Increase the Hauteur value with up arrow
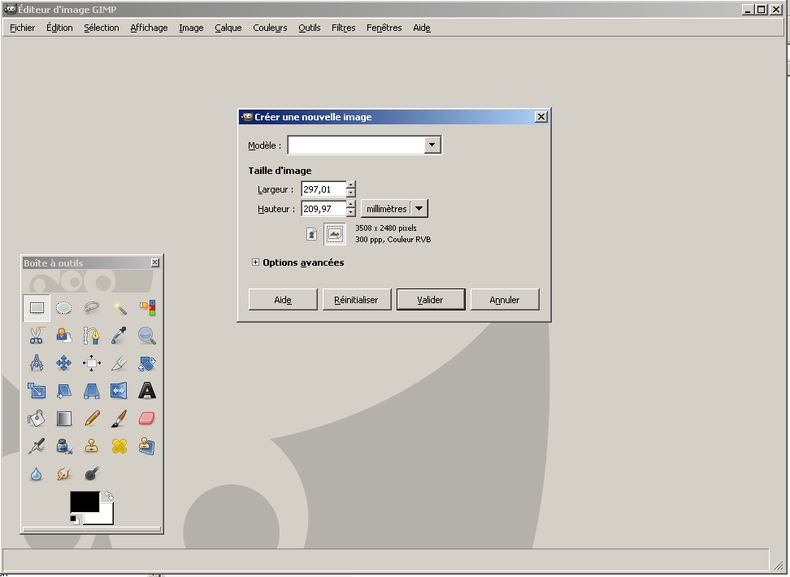The height and width of the screenshot is (577, 790). coord(351,204)
